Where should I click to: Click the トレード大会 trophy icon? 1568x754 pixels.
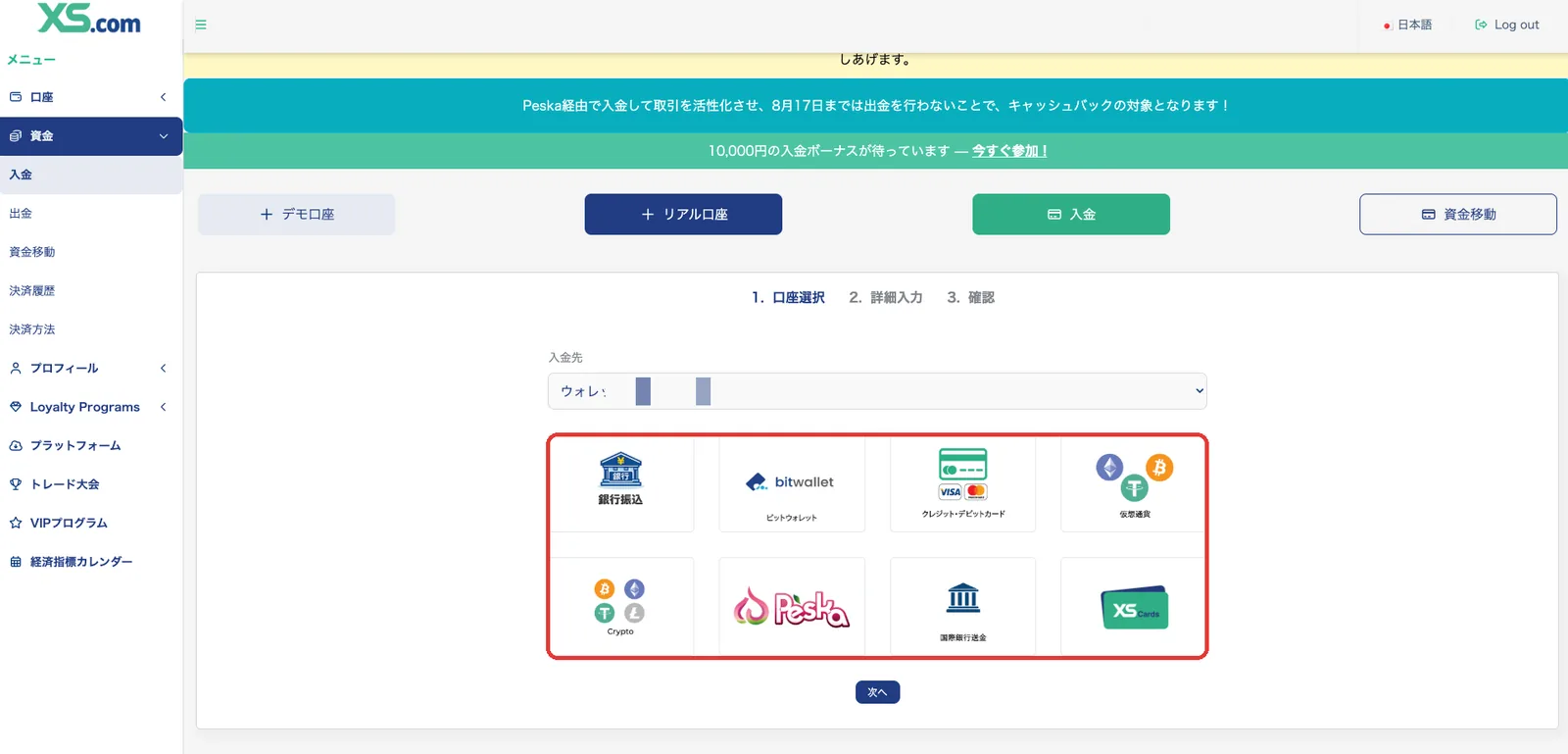pos(16,484)
